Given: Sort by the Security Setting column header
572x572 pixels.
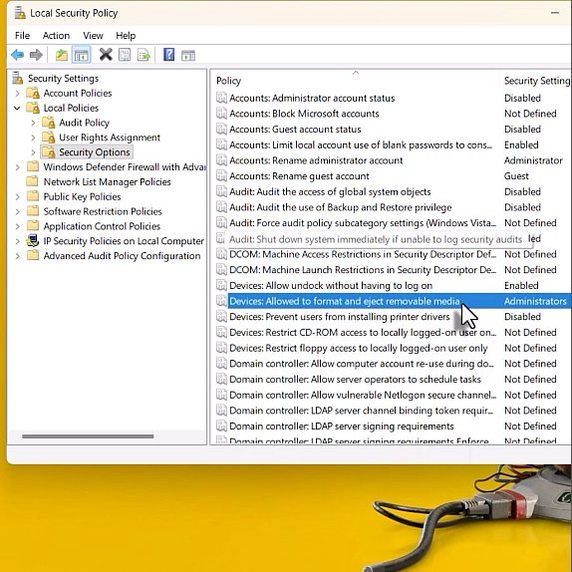Looking at the screenshot, I should (536, 81).
